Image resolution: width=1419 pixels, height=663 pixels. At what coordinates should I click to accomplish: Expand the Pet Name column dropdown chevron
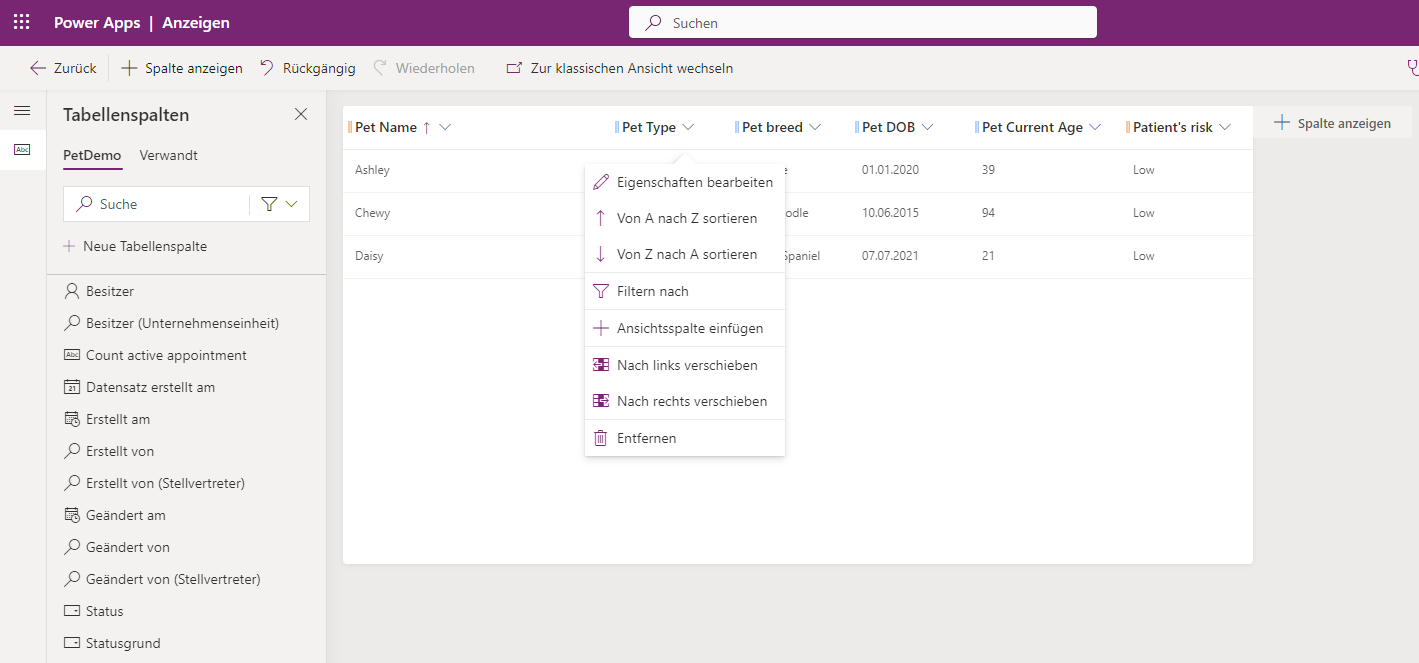[445, 127]
